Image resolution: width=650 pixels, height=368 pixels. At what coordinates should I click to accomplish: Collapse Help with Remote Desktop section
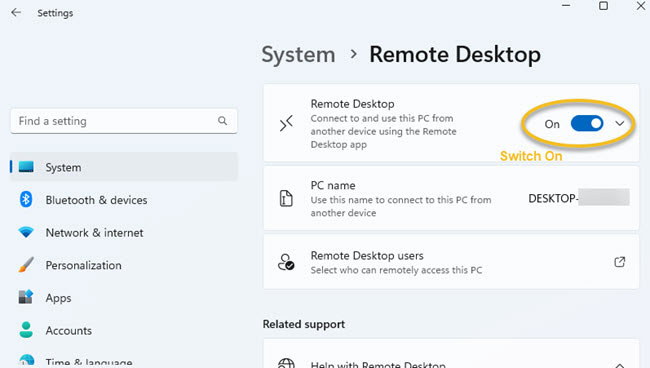619,366
